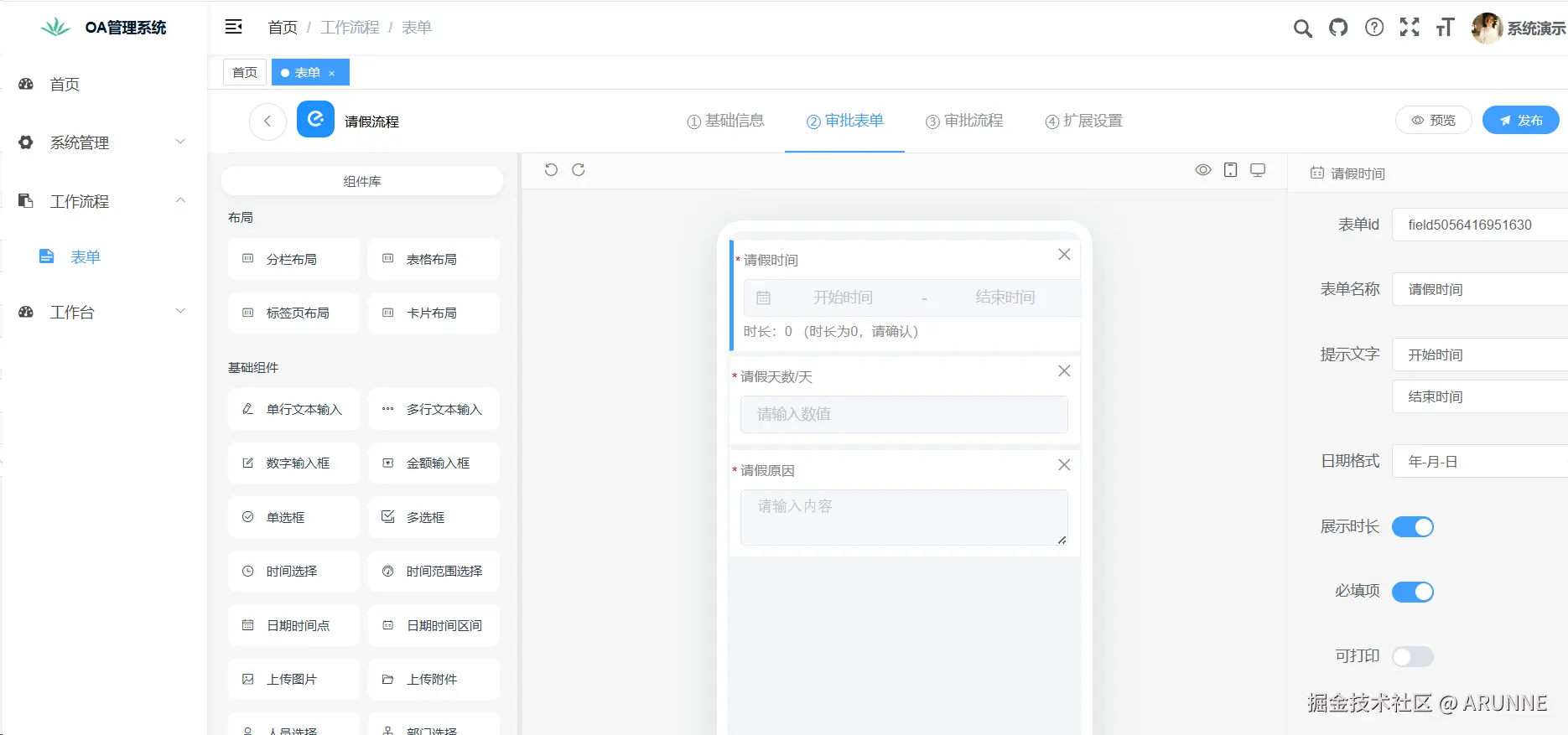Screen dimensions: 1568x735
Task: Add the 多行文本输入 component
Action: click(434, 409)
